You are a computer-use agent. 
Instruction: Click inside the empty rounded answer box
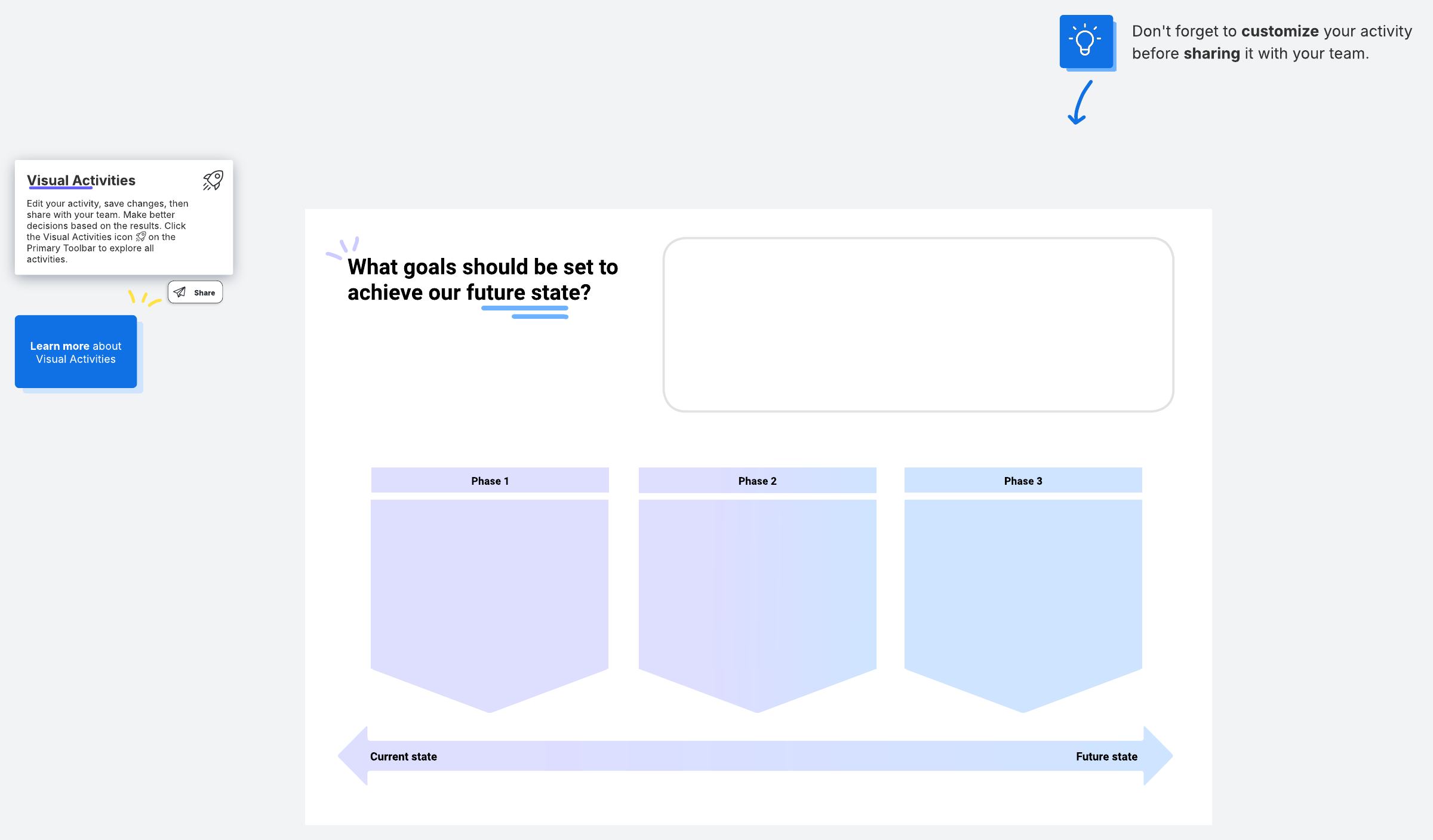(918, 325)
